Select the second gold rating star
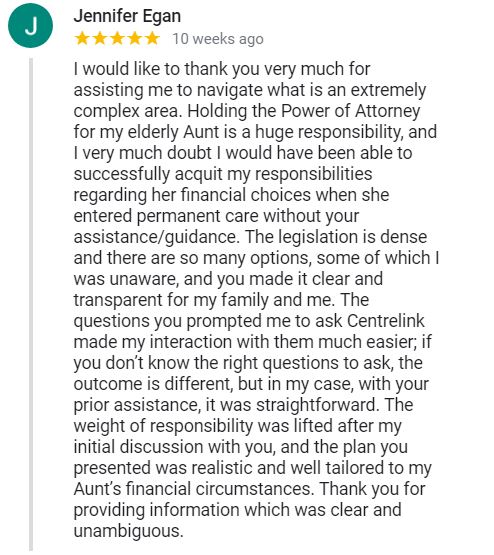 pyautogui.click(x=100, y=38)
